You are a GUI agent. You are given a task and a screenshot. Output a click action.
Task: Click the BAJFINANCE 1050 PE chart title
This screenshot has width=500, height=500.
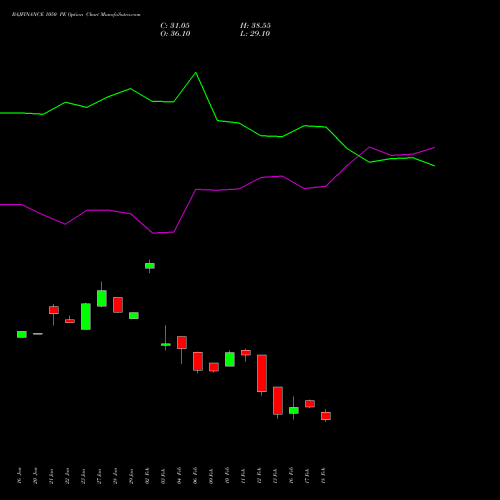pyautogui.click(x=76, y=14)
